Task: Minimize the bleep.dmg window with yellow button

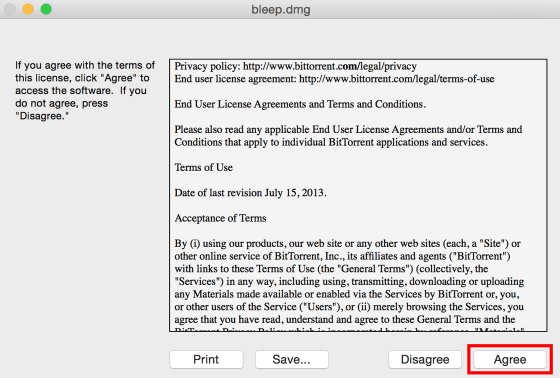Action: (x=28, y=9)
